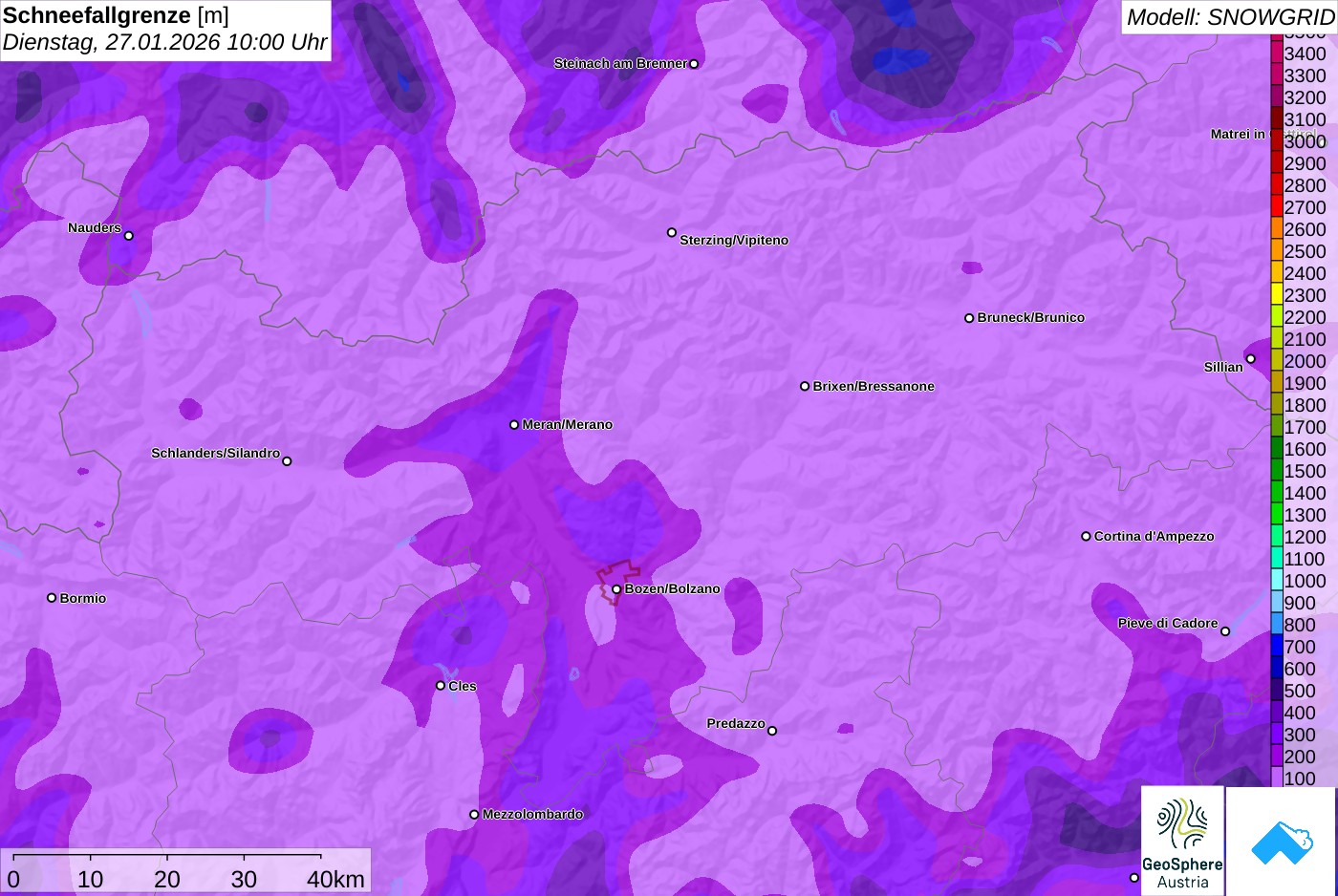Click the Cortina d'Ampezzo label text
Image resolution: width=1338 pixels, height=896 pixels.
pyautogui.click(x=1155, y=537)
